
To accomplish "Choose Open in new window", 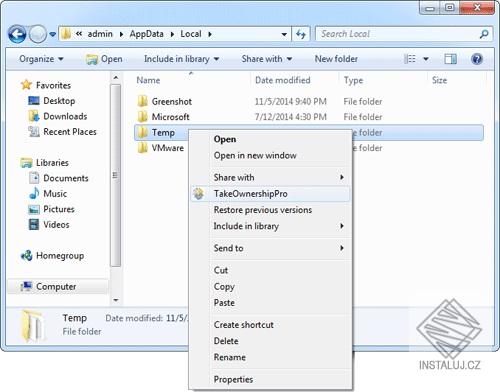I will pyautogui.click(x=255, y=155).
